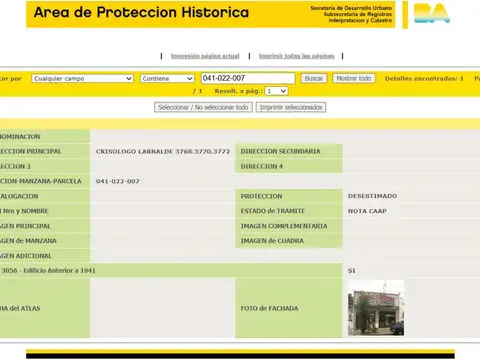Open the results per page dropdown

coord(276,91)
